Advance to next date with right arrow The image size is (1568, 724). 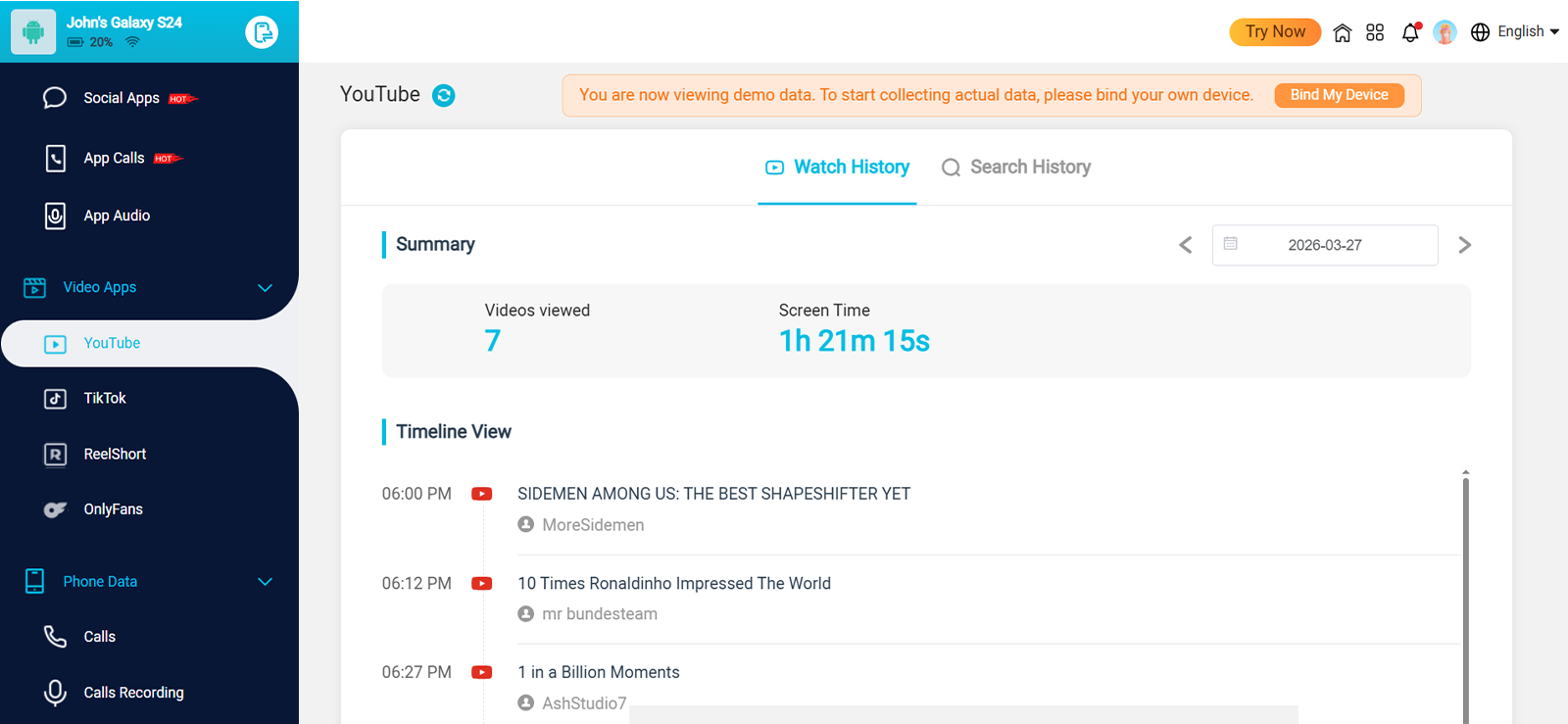[x=1464, y=245]
